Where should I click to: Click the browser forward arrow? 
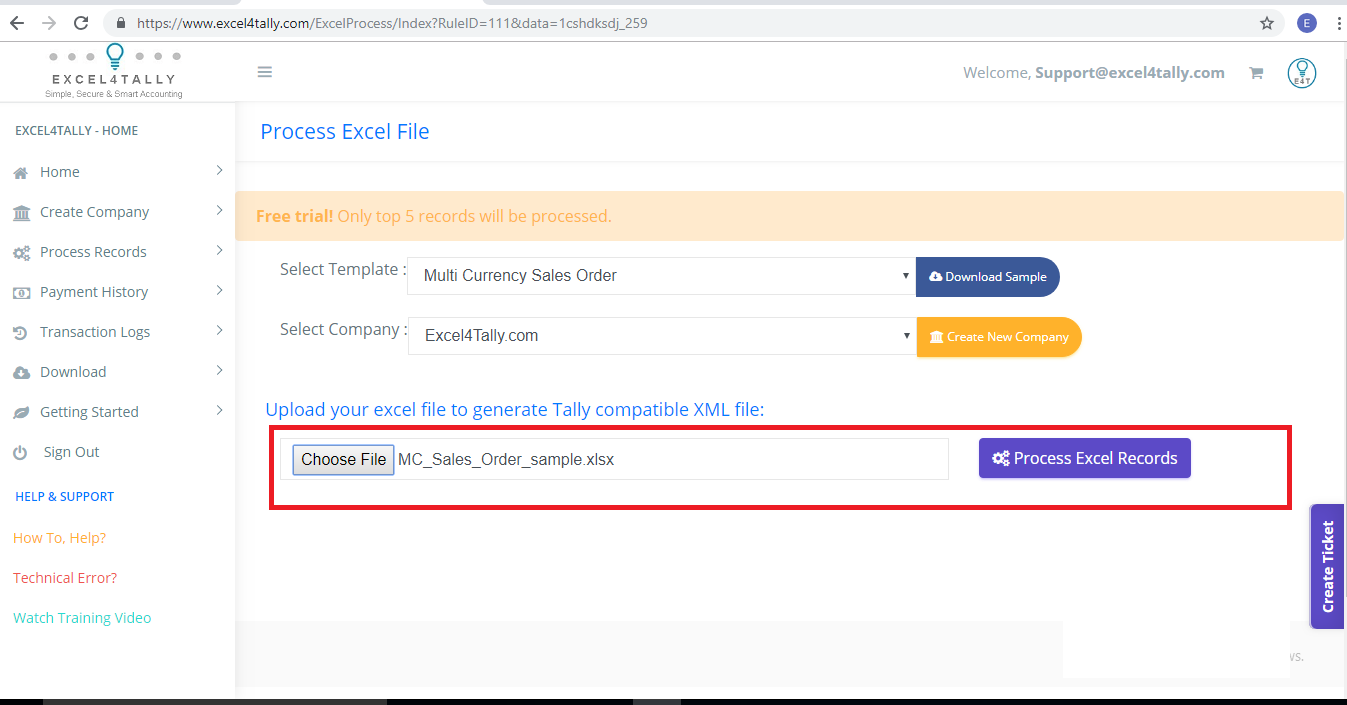[49, 22]
